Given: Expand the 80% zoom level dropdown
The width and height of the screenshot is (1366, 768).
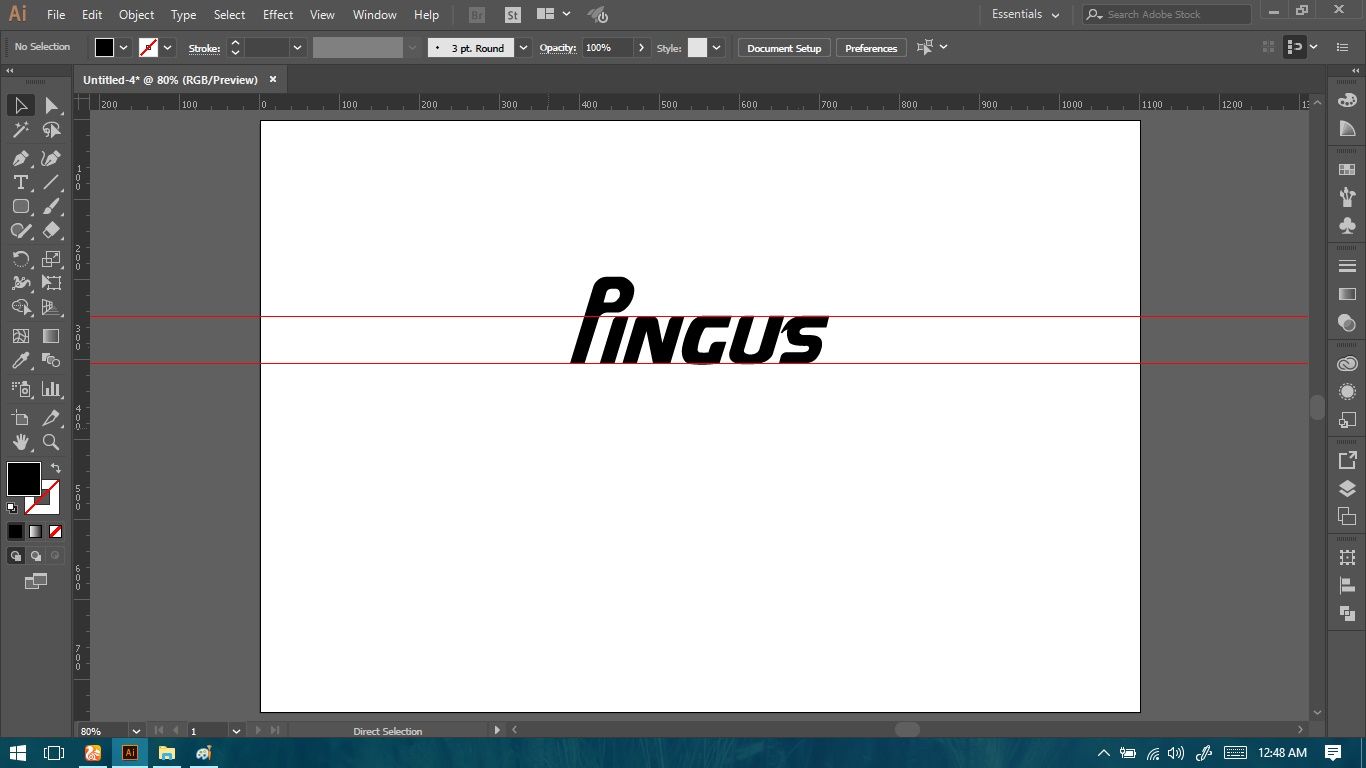Looking at the screenshot, I should coord(136,731).
